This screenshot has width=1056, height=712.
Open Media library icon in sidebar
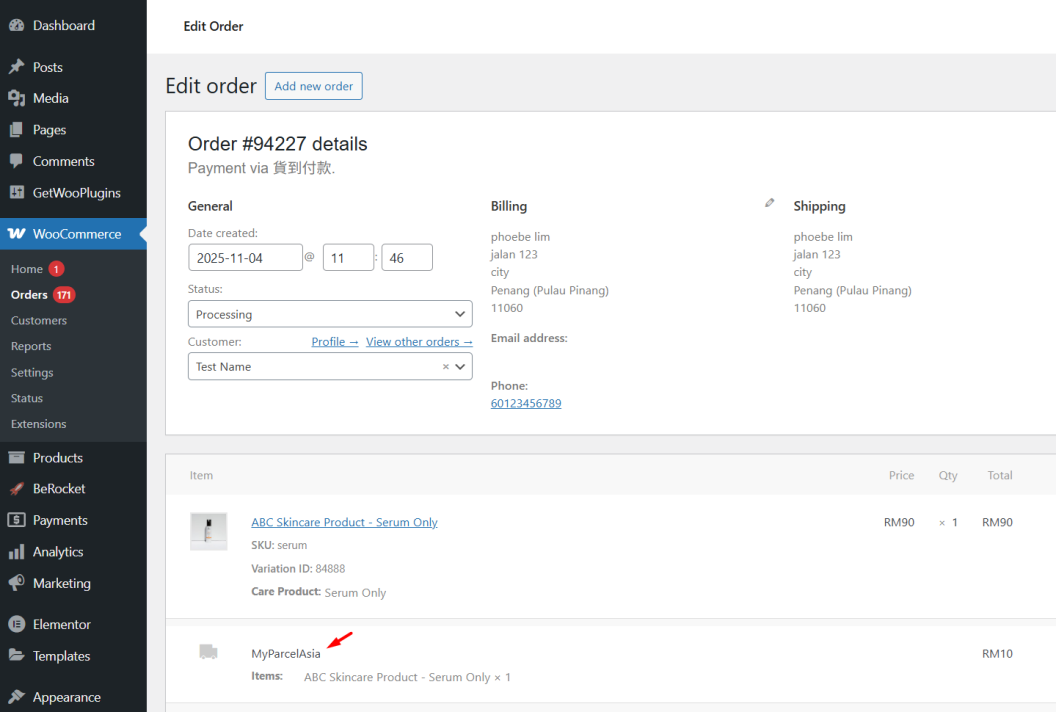(16, 98)
